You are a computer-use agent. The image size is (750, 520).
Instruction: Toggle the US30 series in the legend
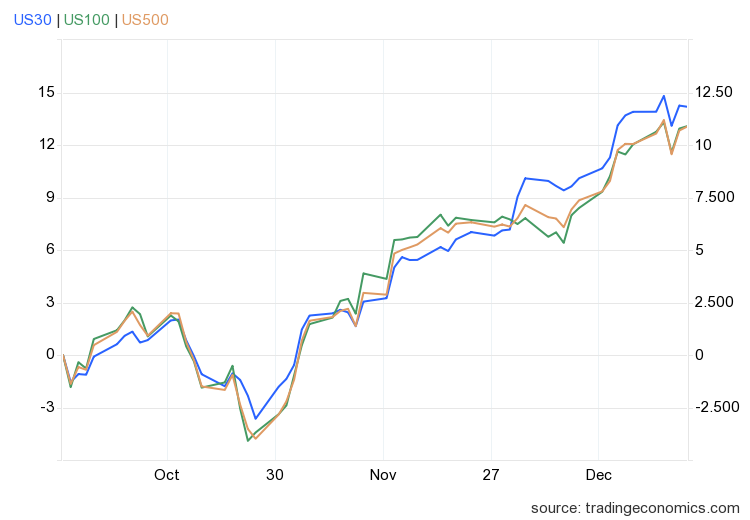(32, 18)
